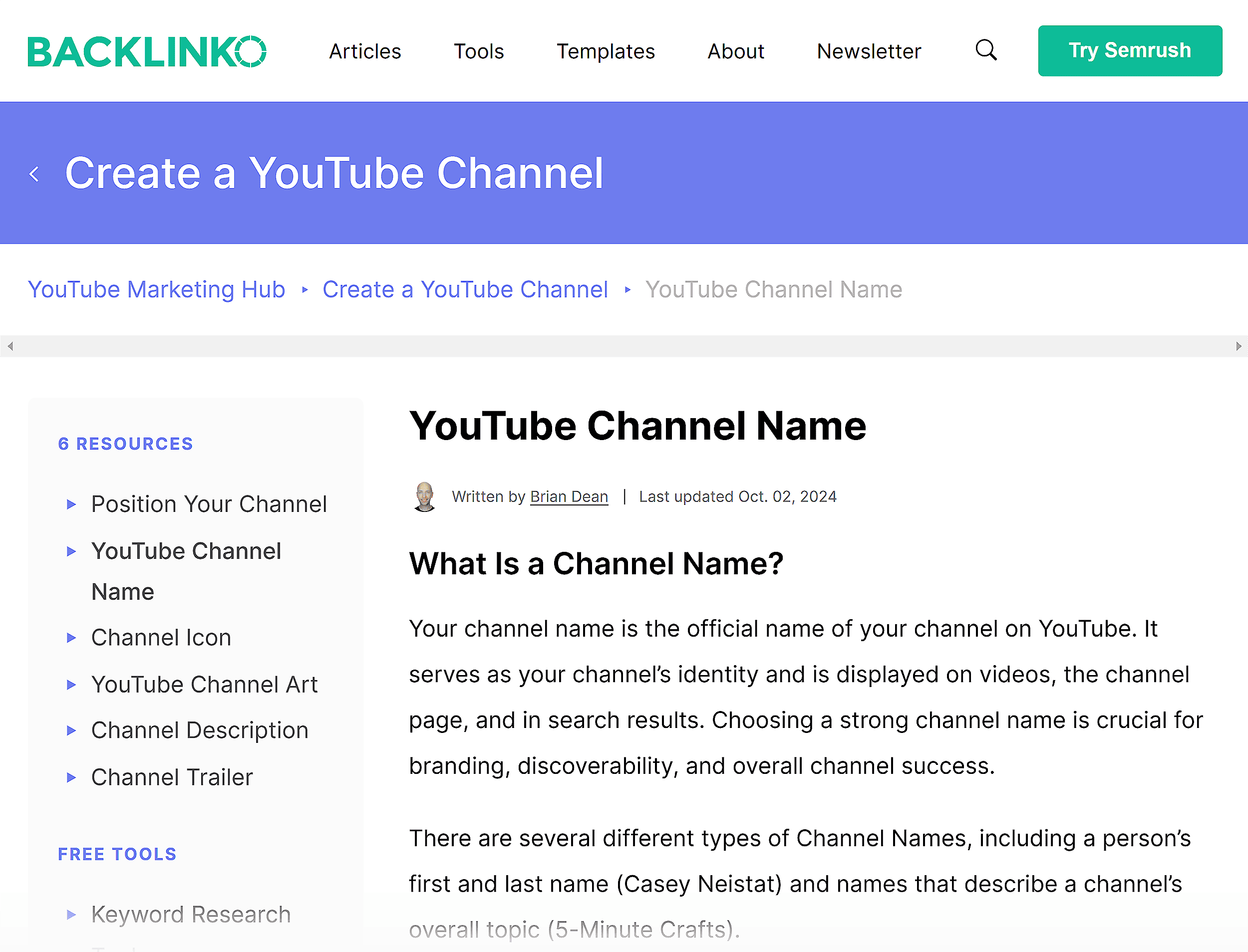
Task: Click the horizontal scrollbar's left arrow
Action: click(9, 346)
